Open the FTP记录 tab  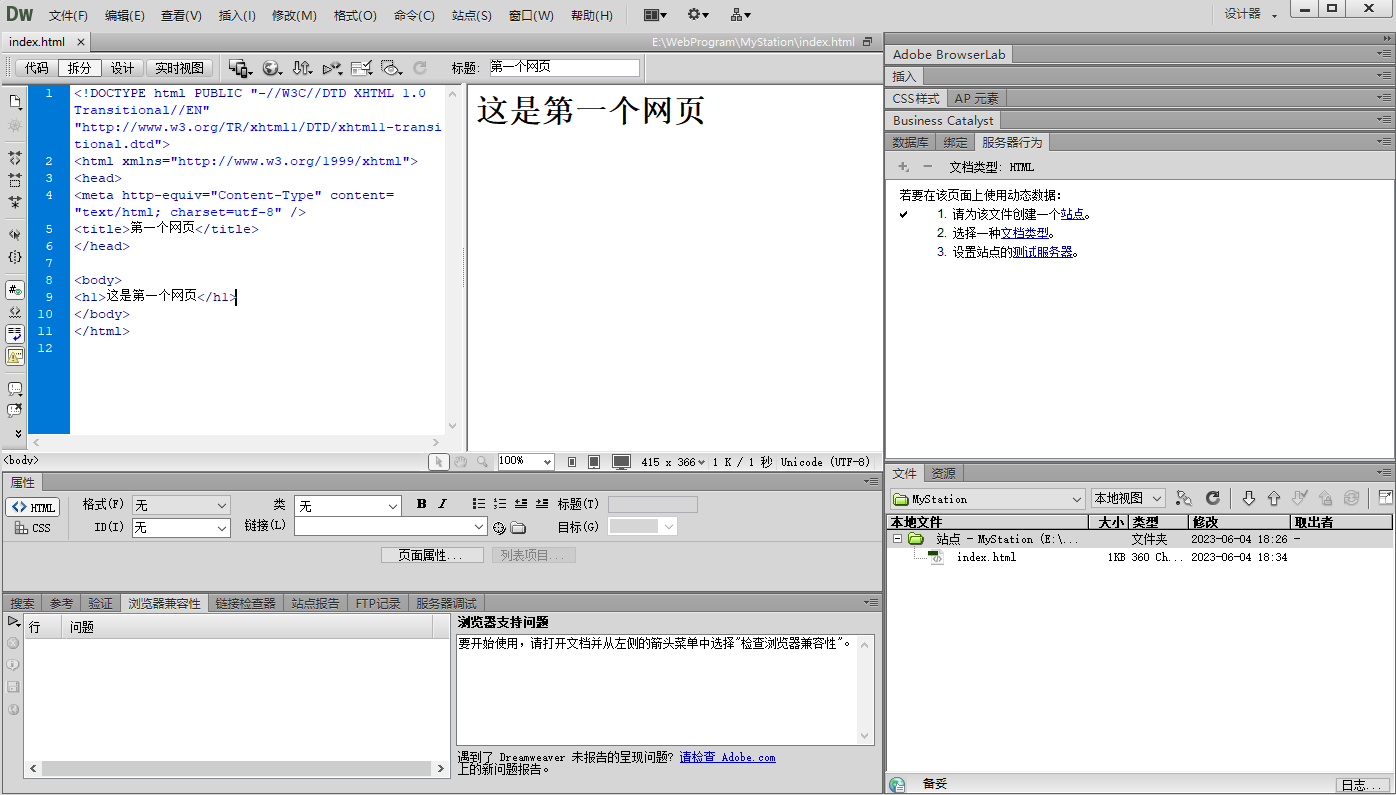(x=378, y=603)
